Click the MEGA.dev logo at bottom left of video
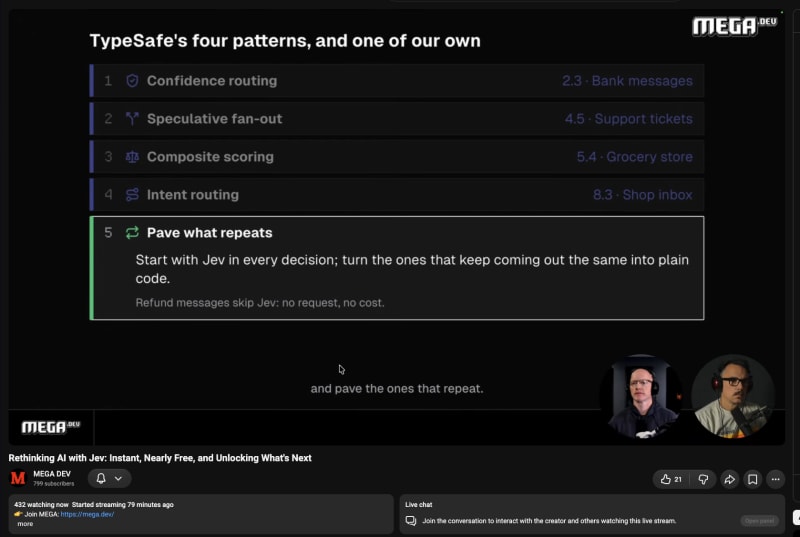The width and height of the screenshot is (800, 537). click(51, 427)
